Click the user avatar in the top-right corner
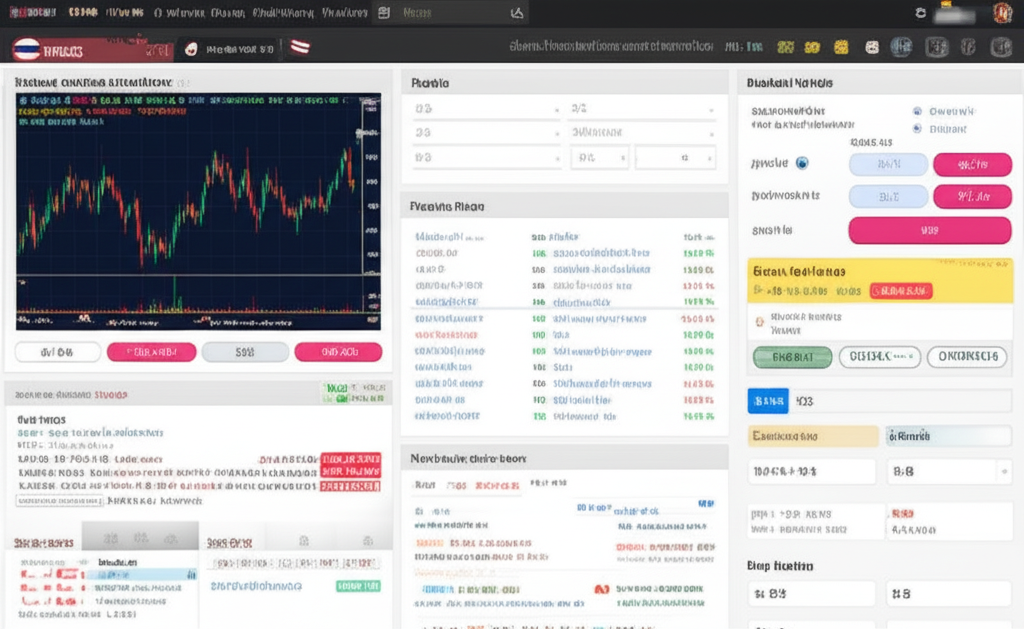 pos(1002,12)
